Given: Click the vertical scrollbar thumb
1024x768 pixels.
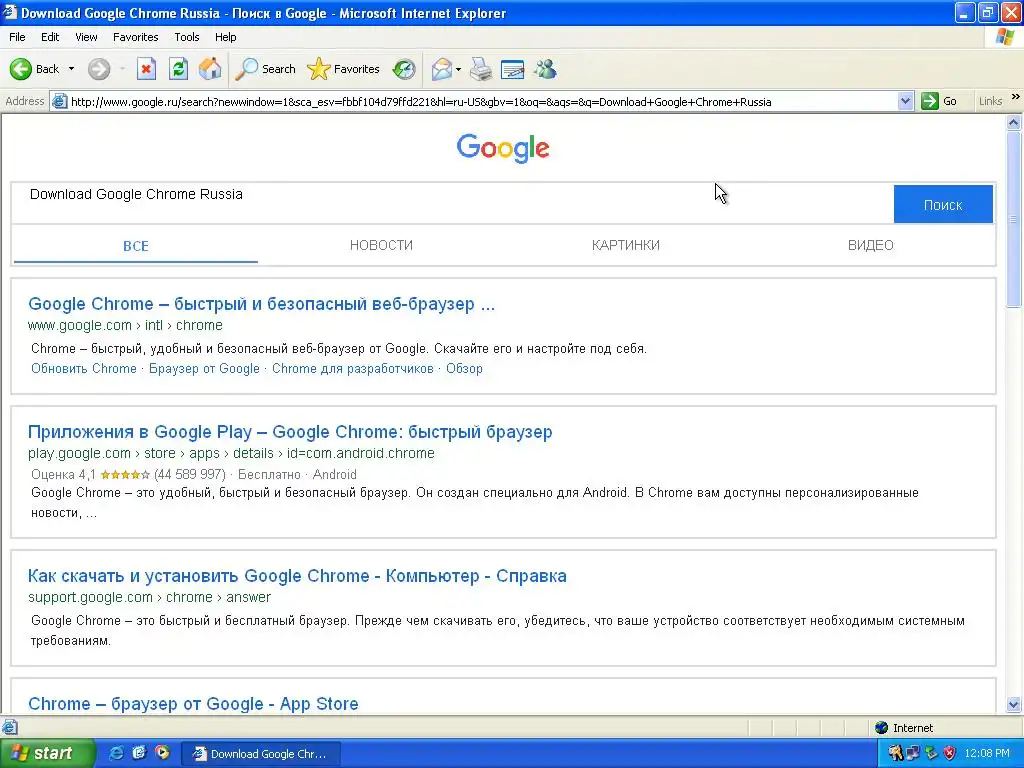Looking at the screenshot, I should point(1014,219).
